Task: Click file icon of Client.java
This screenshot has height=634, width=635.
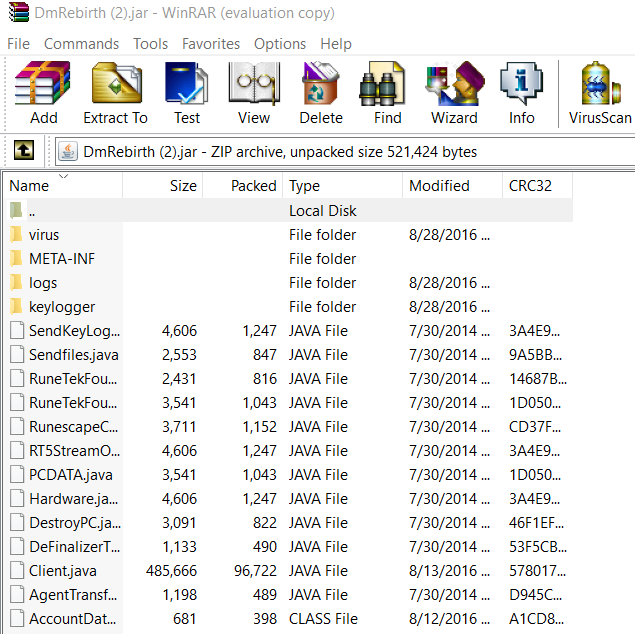Action: point(17,570)
